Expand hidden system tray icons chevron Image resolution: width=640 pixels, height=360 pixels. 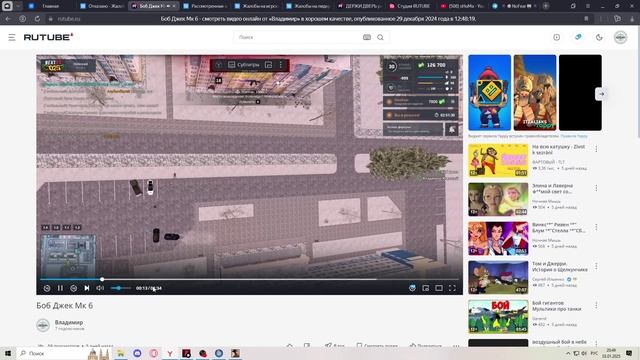pyautogui.click(x=568, y=353)
